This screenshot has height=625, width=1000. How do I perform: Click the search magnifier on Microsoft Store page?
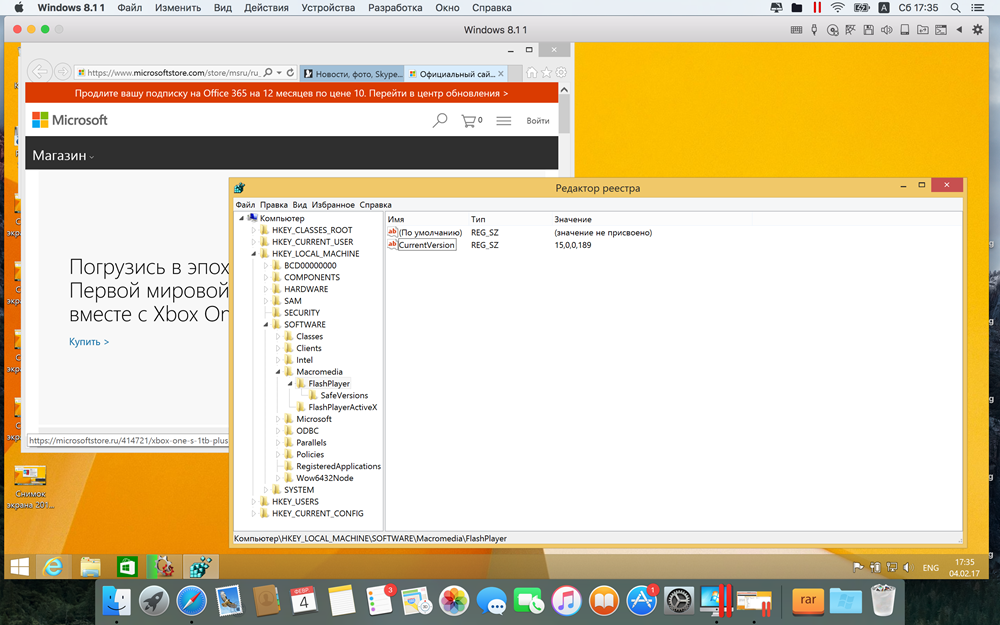pyautogui.click(x=440, y=120)
